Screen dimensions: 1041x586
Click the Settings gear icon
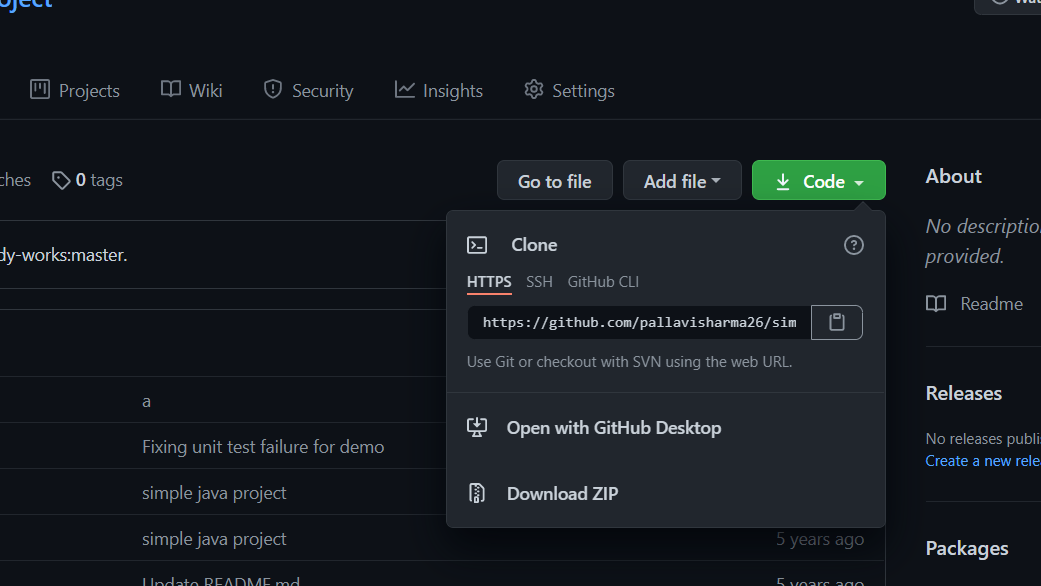(x=534, y=90)
